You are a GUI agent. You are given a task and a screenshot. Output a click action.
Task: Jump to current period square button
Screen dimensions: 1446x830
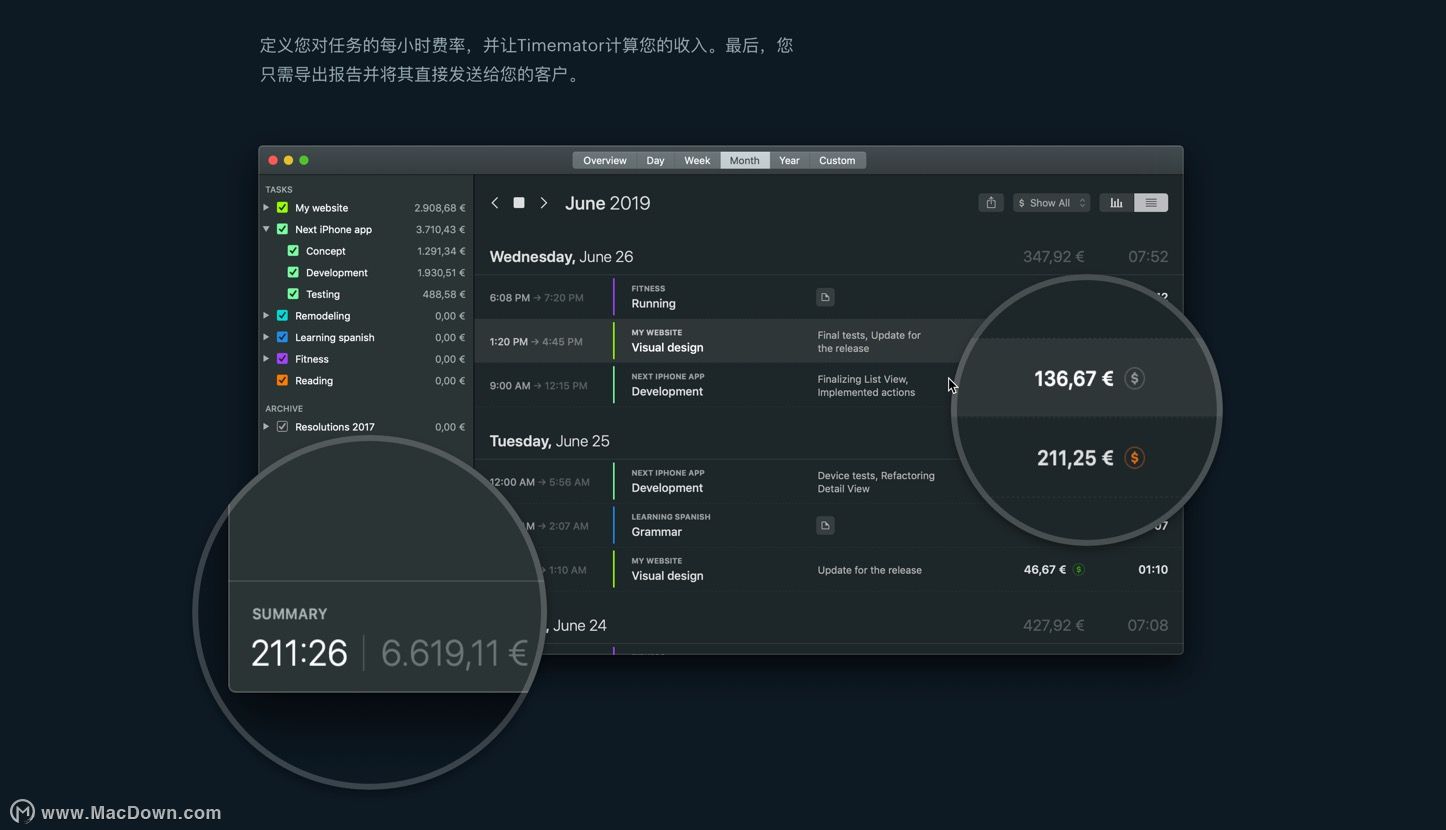[519, 203]
